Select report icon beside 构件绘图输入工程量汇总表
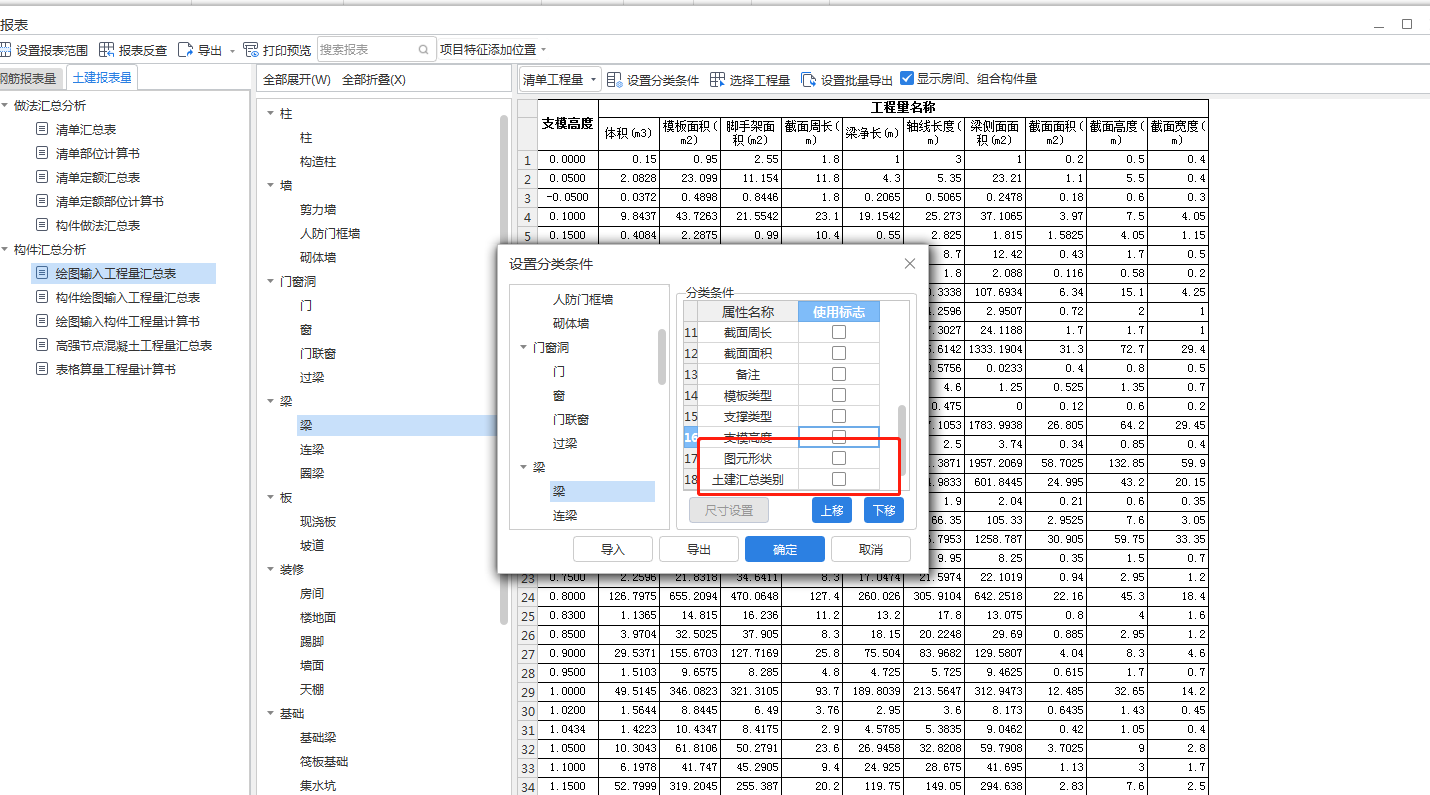Viewport: 1430px width, 795px height. click(x=41, y=297)
